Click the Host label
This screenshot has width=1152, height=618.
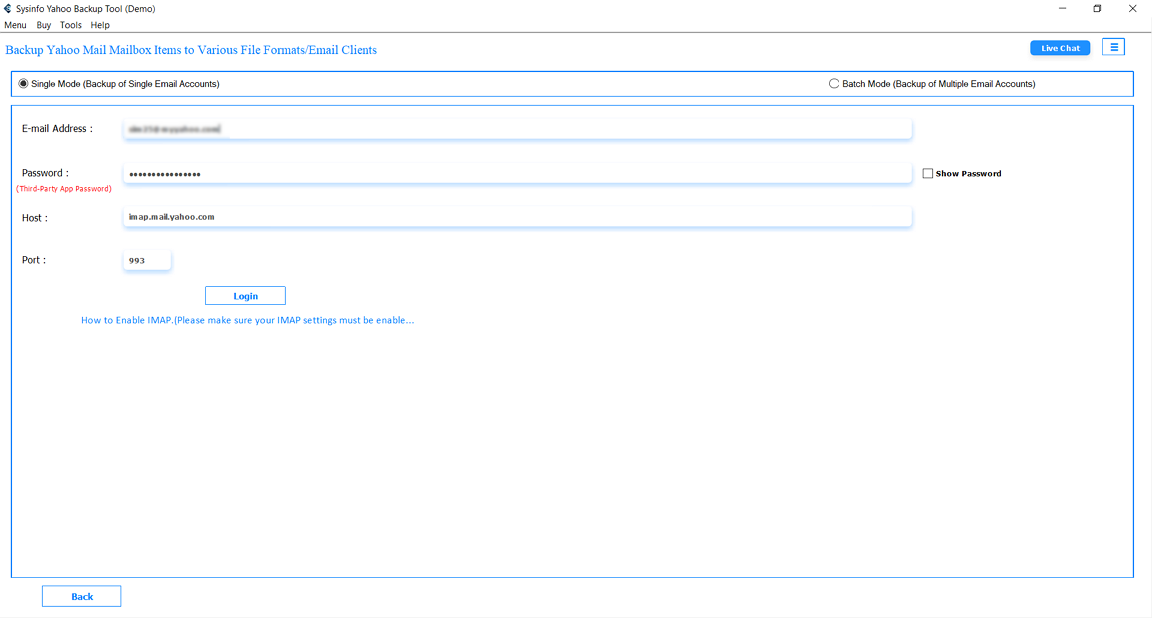(35, 218)
